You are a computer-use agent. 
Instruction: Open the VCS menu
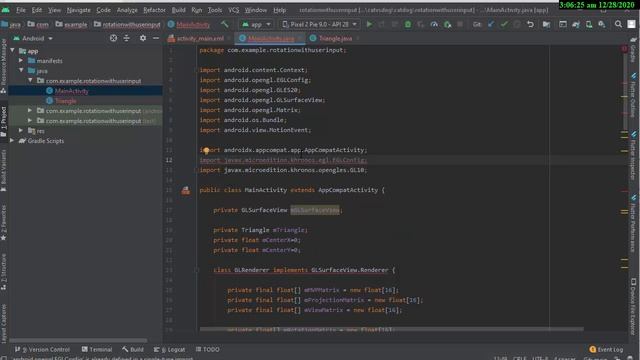pos(233,10)
